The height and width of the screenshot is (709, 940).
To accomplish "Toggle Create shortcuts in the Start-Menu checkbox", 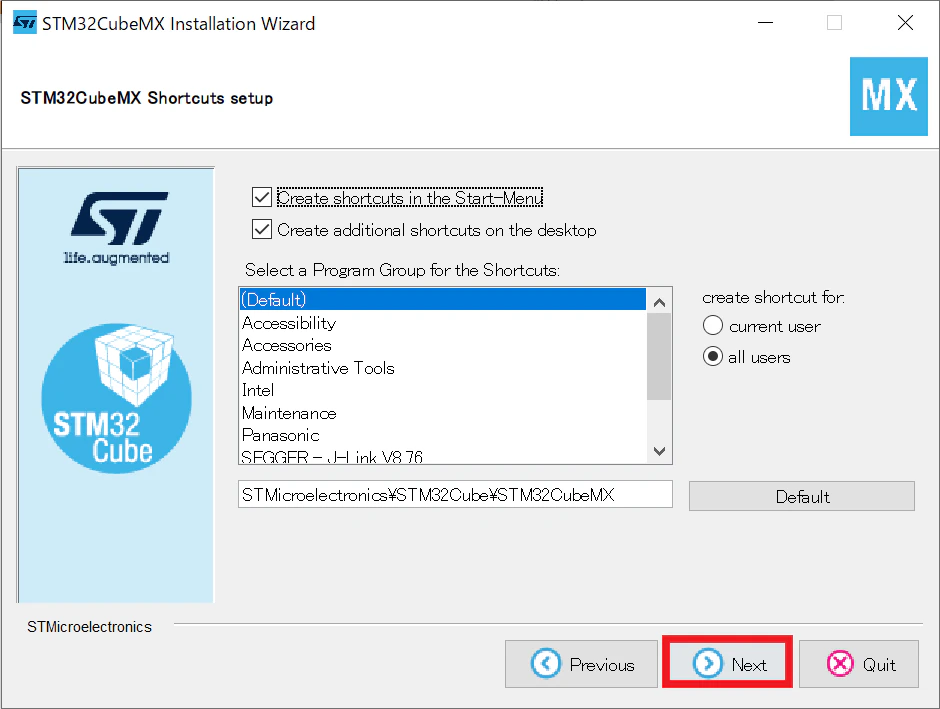I will (x=262, y=197).
